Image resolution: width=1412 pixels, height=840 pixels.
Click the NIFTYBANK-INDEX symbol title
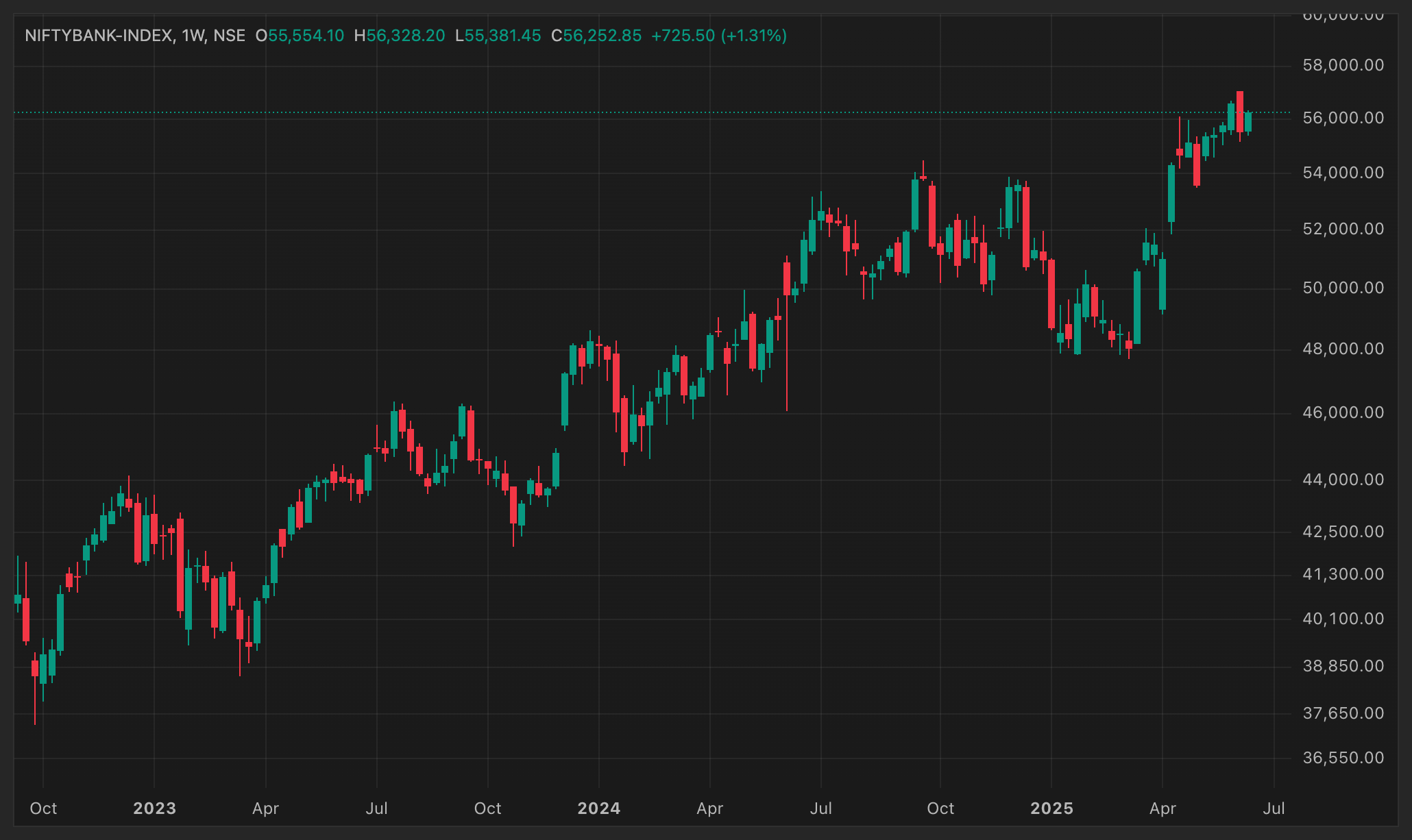coord(99,36)
